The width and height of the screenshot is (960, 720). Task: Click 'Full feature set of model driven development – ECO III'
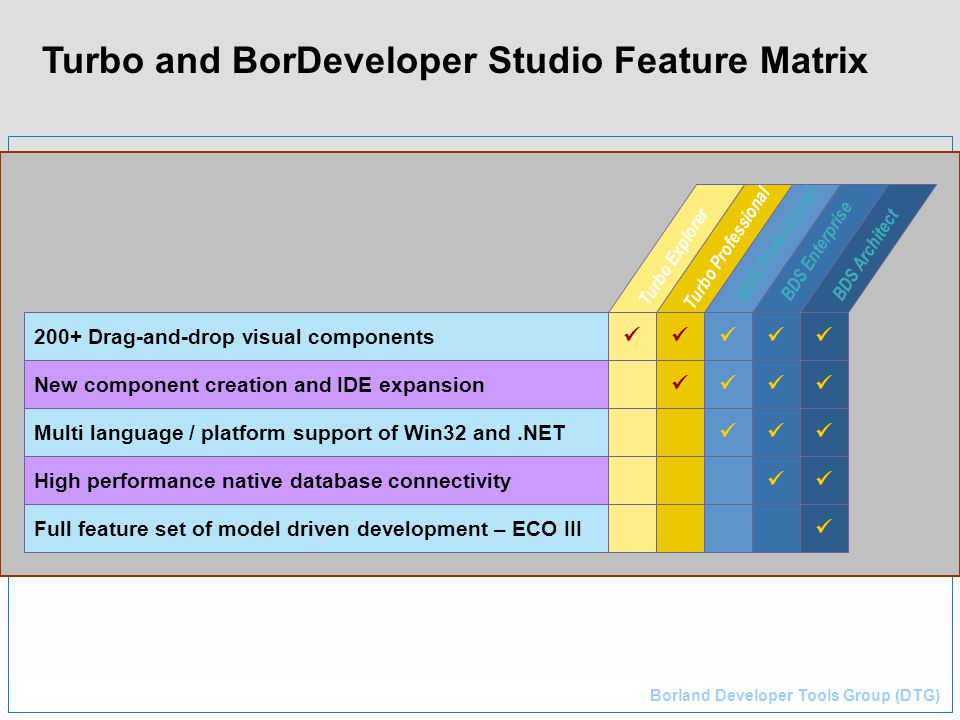click(x=316, y=528)
